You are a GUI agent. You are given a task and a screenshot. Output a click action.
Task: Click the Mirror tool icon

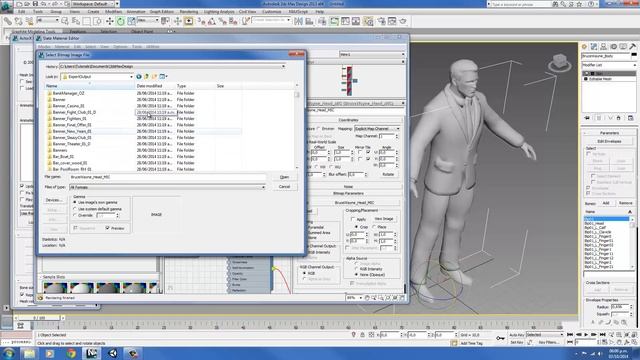298,21
